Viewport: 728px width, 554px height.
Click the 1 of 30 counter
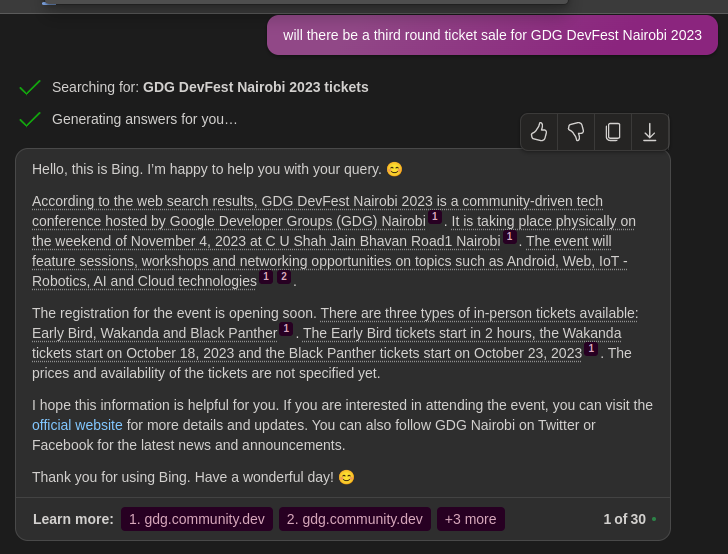click(624, 519)
